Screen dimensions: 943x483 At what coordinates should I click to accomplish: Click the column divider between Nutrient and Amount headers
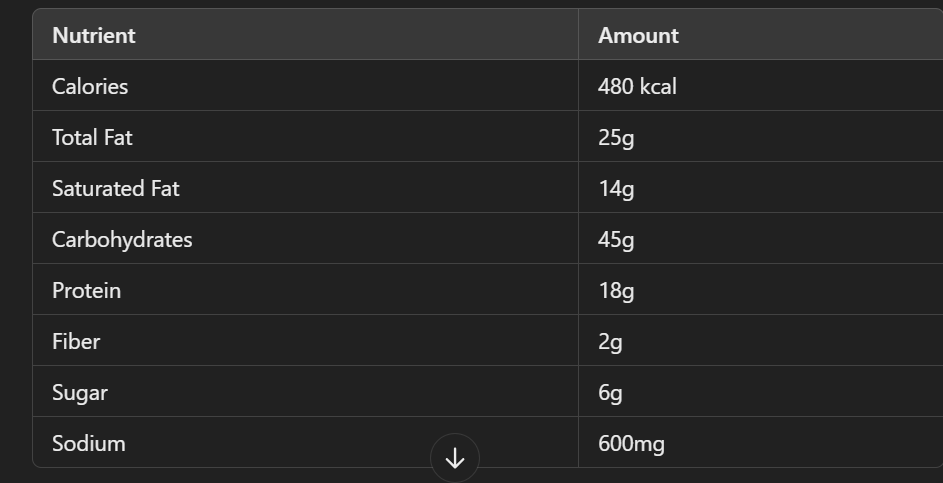point(578,36)
